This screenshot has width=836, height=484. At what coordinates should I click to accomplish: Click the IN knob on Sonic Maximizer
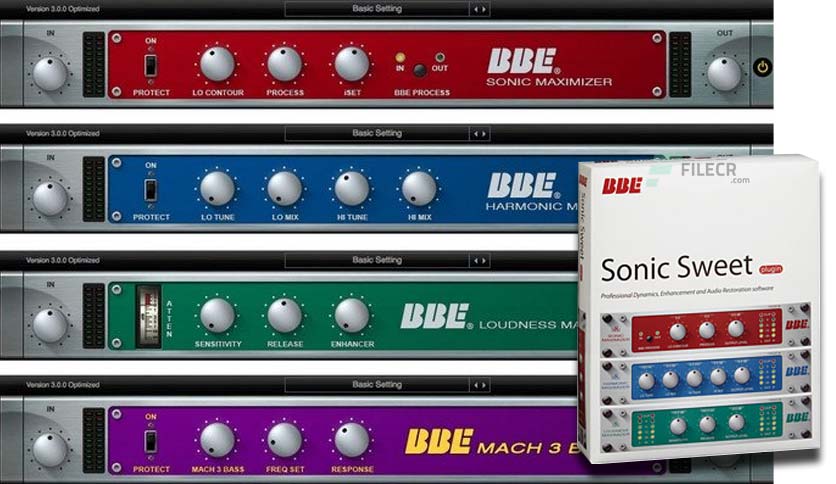(50, 73)
